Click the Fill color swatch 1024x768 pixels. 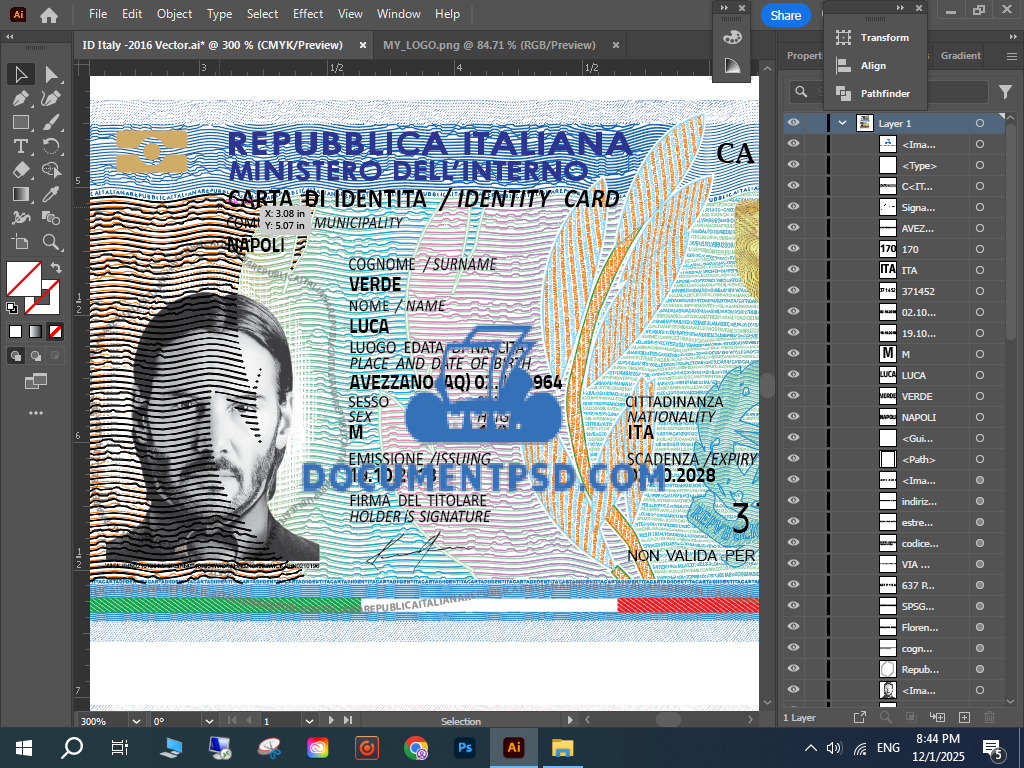pos(22,277)
